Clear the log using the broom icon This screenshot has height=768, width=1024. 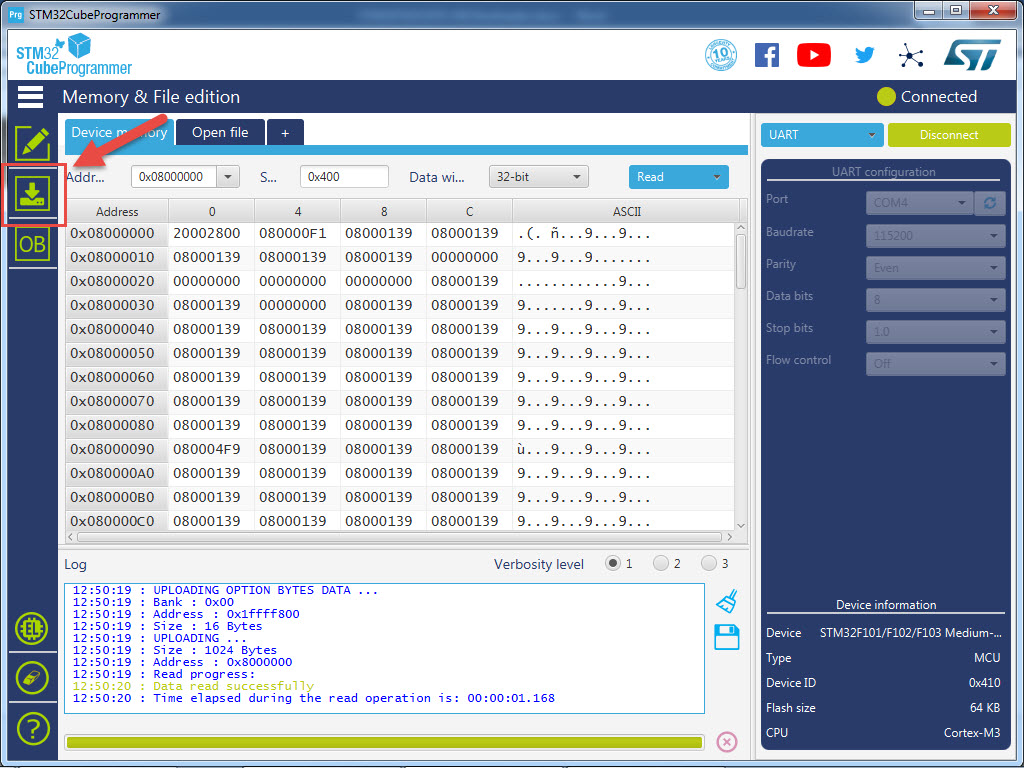[x=726, y=599]
